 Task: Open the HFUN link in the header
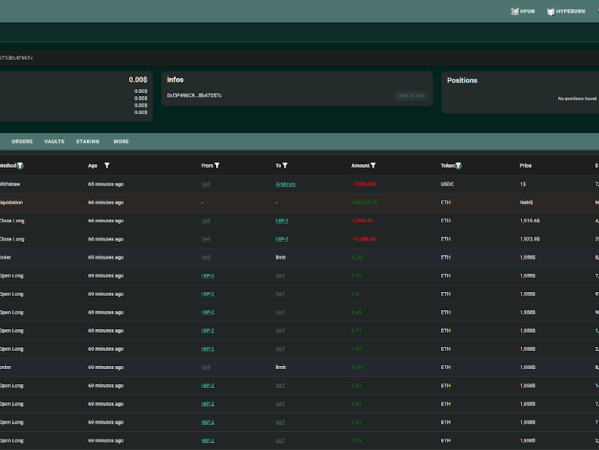[523, 11]
